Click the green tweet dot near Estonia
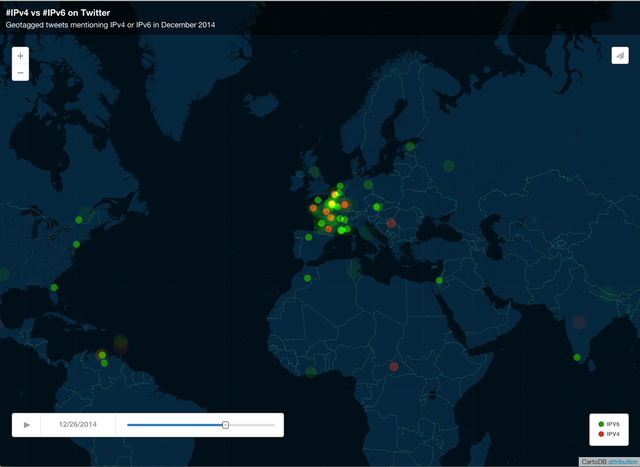Viewport: 640px width, 467px height. pyautogui.click(x=410, y=146)
